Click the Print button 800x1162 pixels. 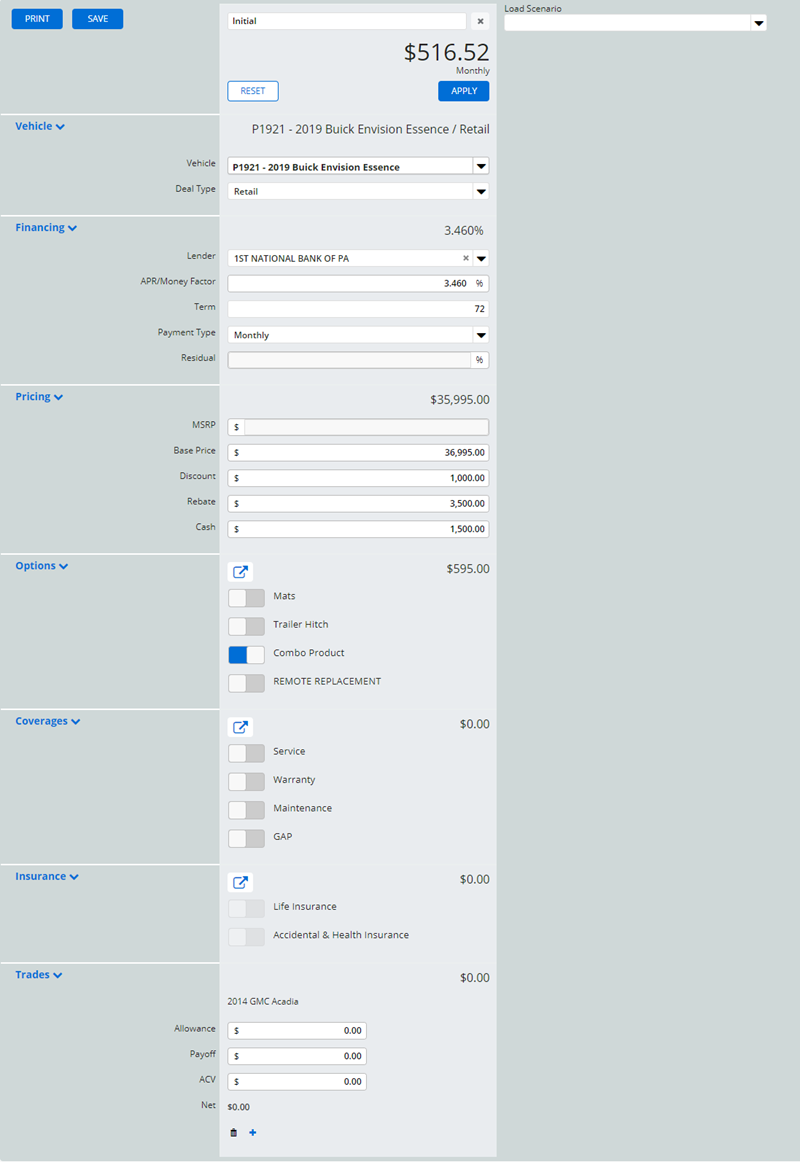pyautogui.click(x=37, y=19)
